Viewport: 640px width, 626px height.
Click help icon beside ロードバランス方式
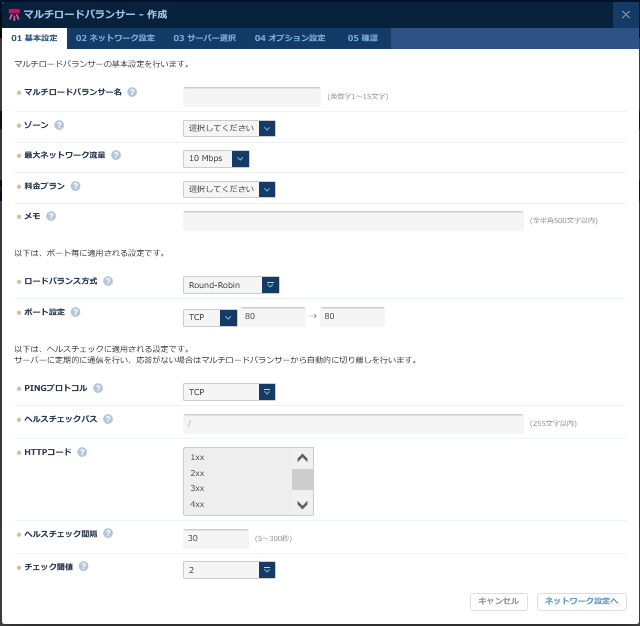click(x=108, y=281)
